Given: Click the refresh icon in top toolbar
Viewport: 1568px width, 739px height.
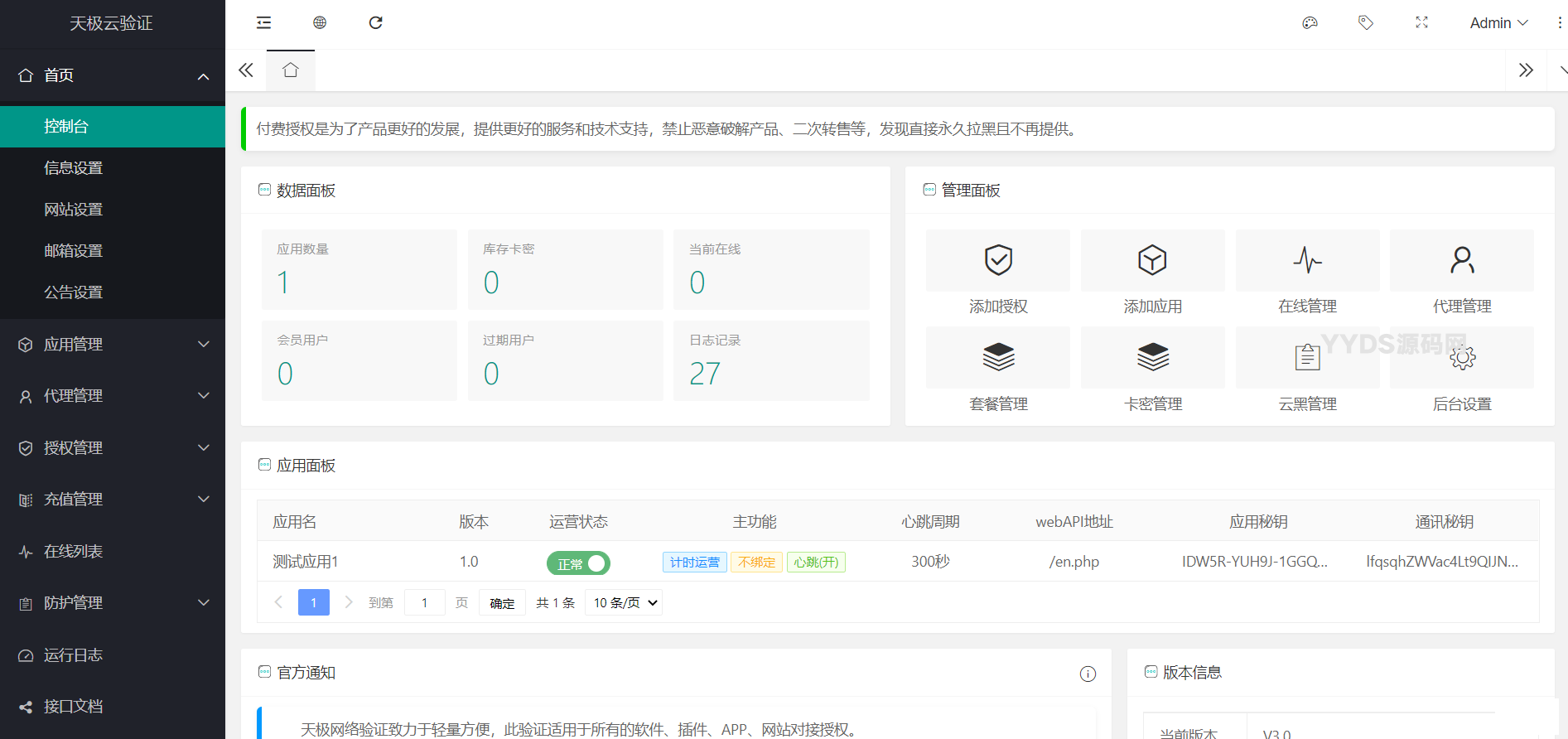Looking at the screenshot, I should 375,22.
